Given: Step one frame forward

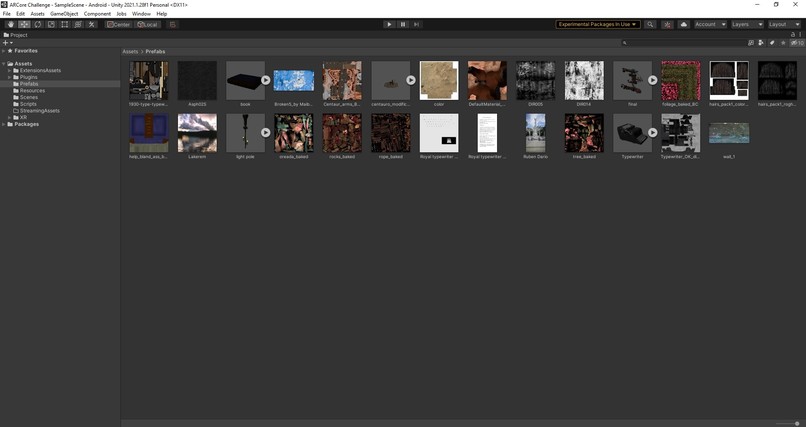Looking at the screenshot, I should pos(416,24).
